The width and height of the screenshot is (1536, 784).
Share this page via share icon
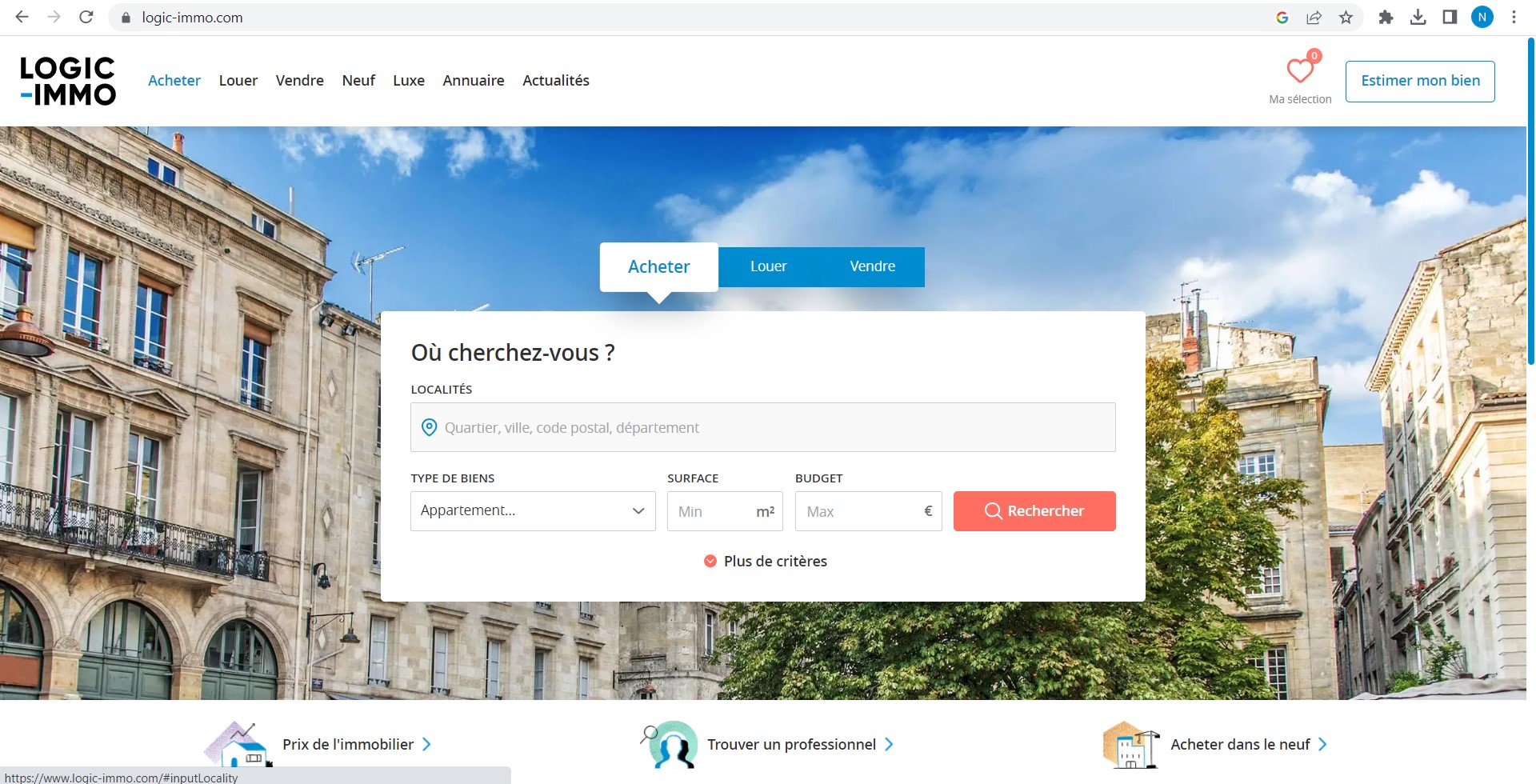click(1314, 18)
